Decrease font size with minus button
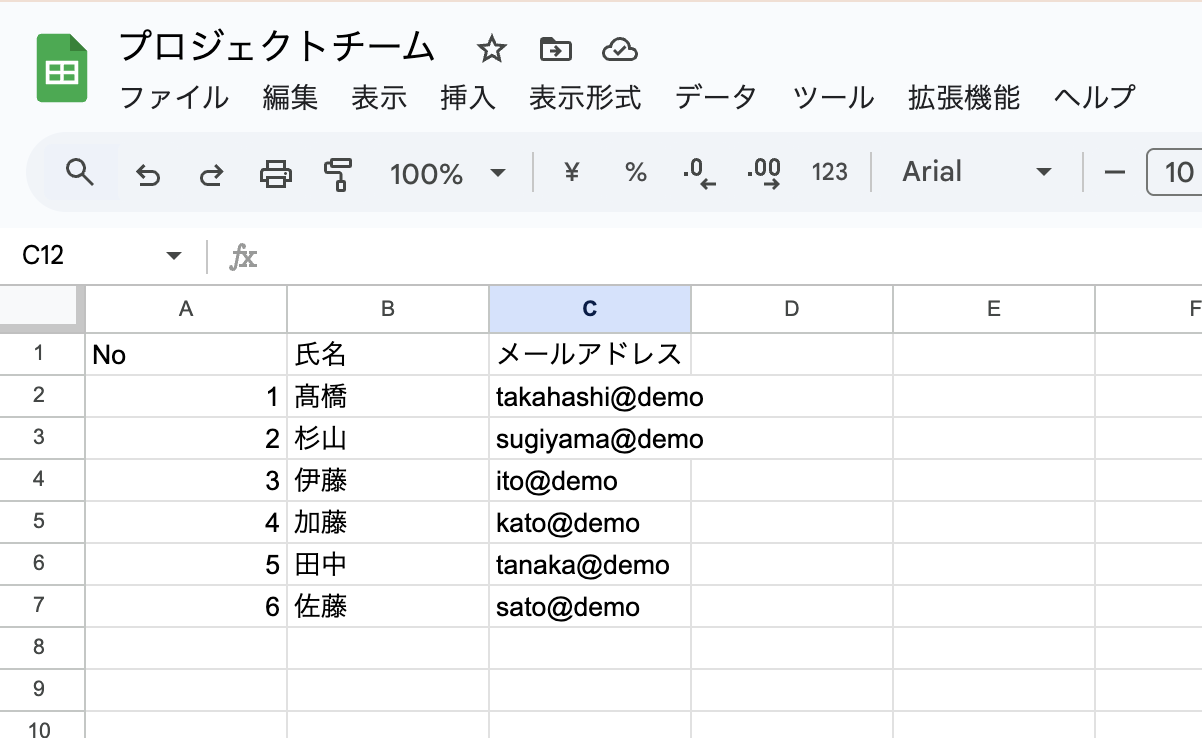This screenshot has height=738, width=1202. pos(1114,173)
